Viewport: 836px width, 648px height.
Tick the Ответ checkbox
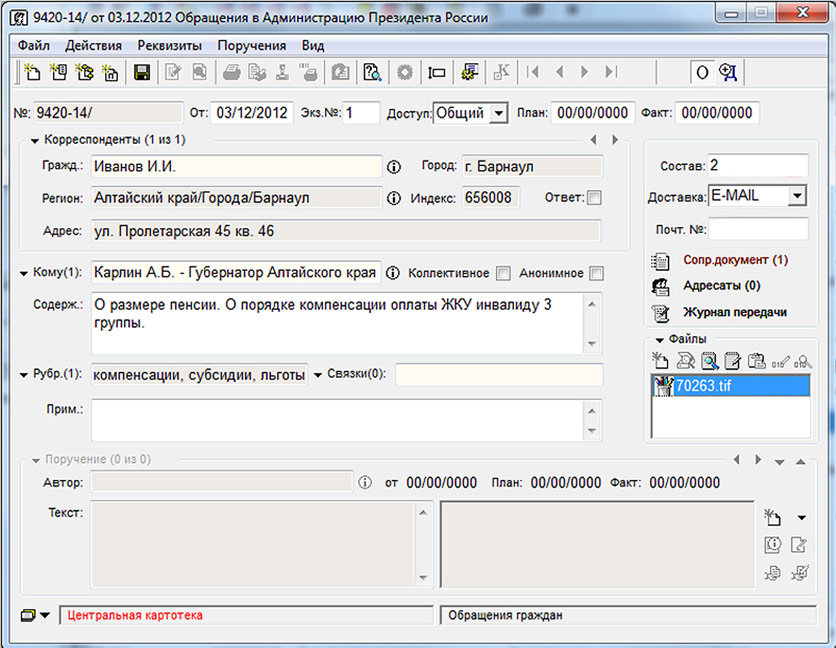click(x=594, y=198)
